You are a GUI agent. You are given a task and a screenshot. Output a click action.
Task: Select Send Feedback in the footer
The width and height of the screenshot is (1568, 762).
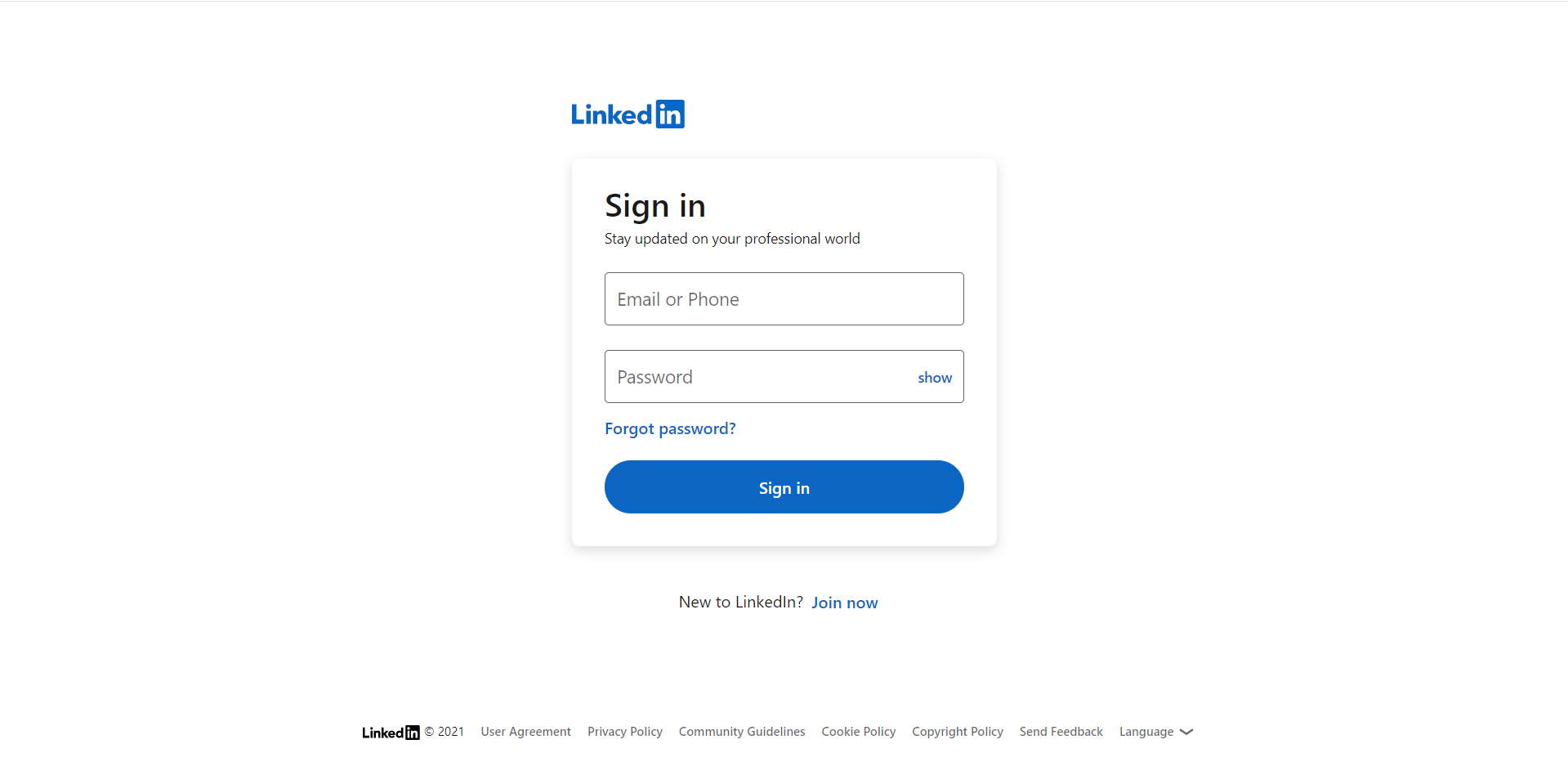1061,732
